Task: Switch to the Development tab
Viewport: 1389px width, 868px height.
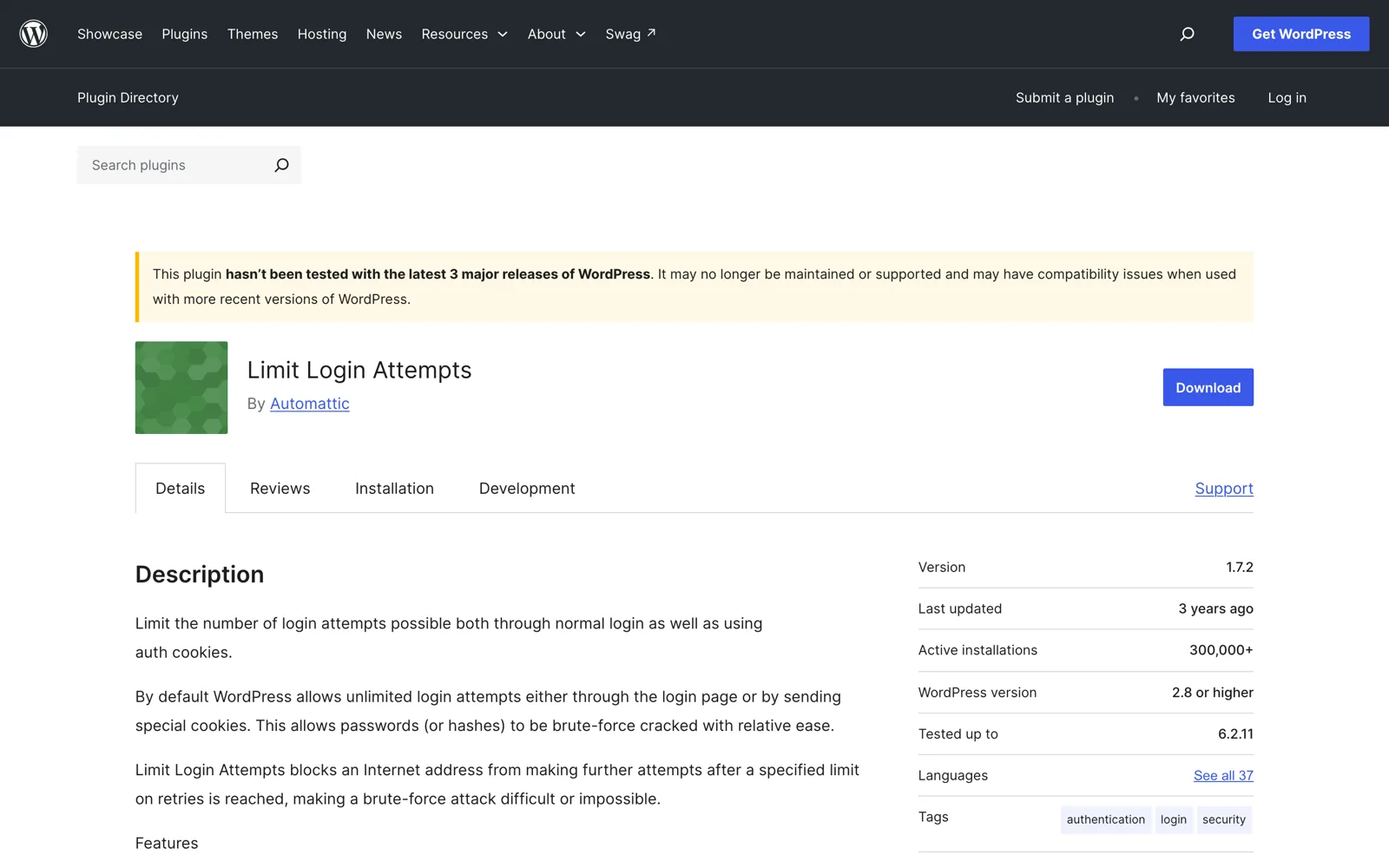Action: tap(527, 488)
